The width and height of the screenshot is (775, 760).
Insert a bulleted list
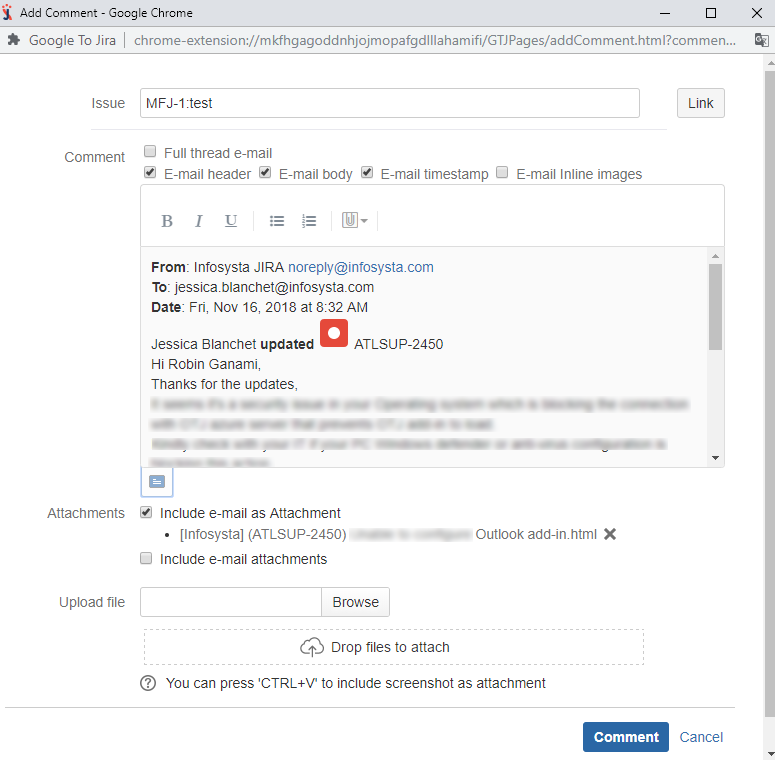277,221
